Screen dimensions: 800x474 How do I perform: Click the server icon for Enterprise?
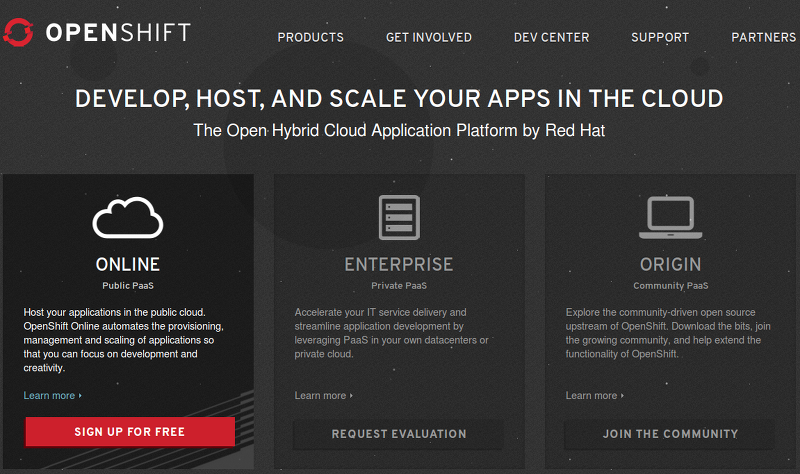click(x=399, y=217)
